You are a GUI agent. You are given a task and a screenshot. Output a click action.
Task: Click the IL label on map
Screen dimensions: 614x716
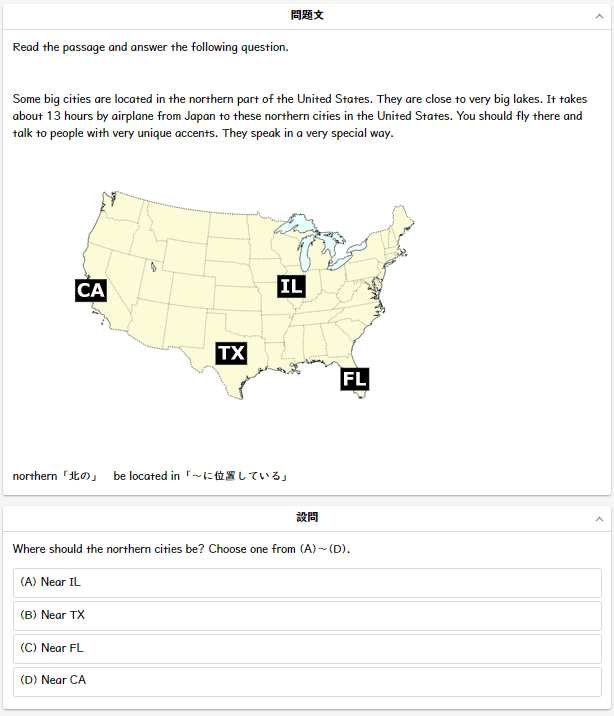click(x=291, y=286)
